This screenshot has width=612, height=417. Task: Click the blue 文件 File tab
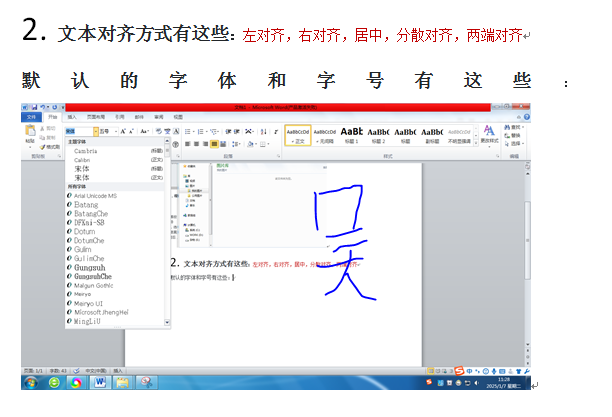(x=31, y=117)
